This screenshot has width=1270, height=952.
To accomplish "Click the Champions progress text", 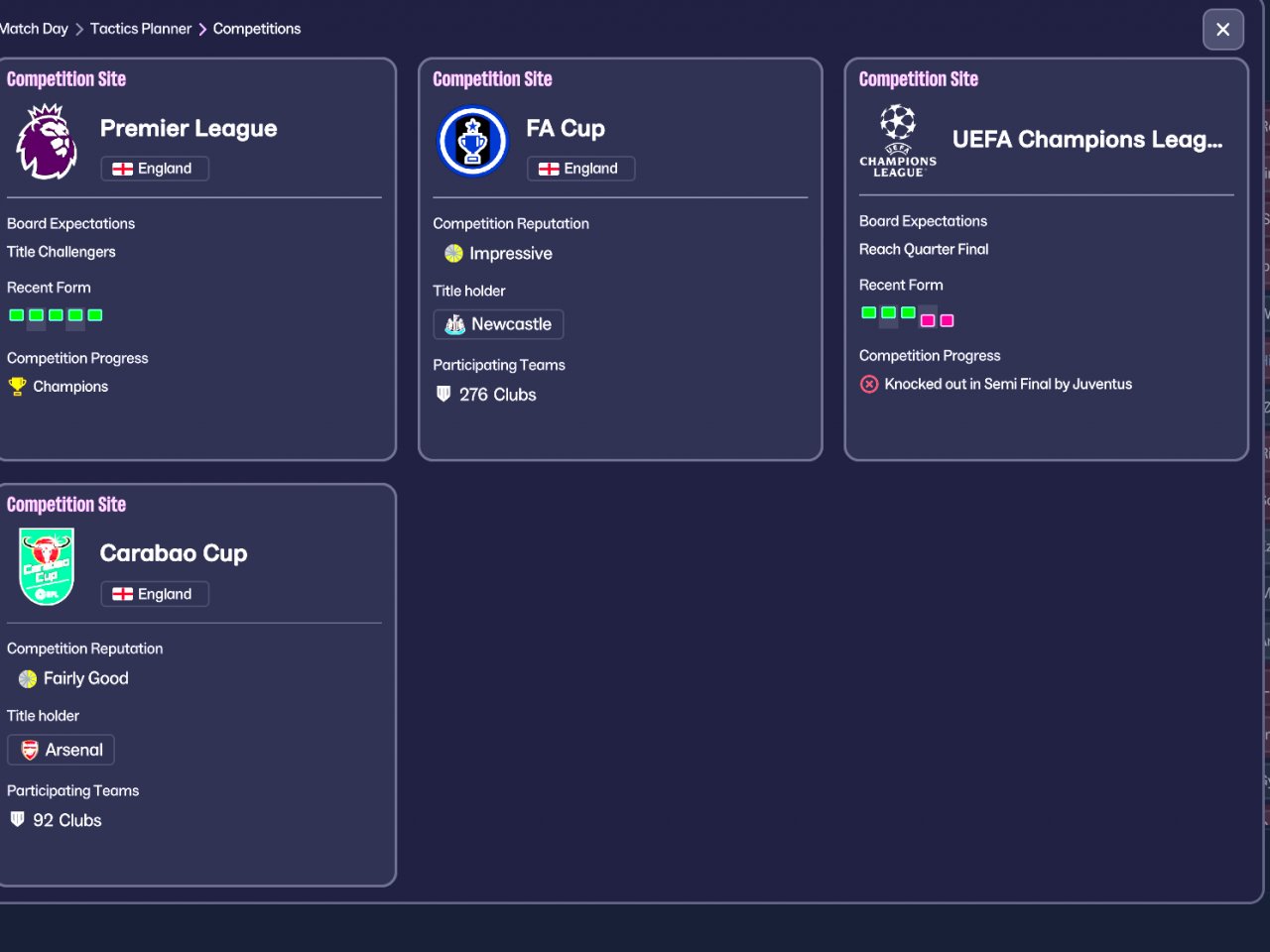I will 70,387.
